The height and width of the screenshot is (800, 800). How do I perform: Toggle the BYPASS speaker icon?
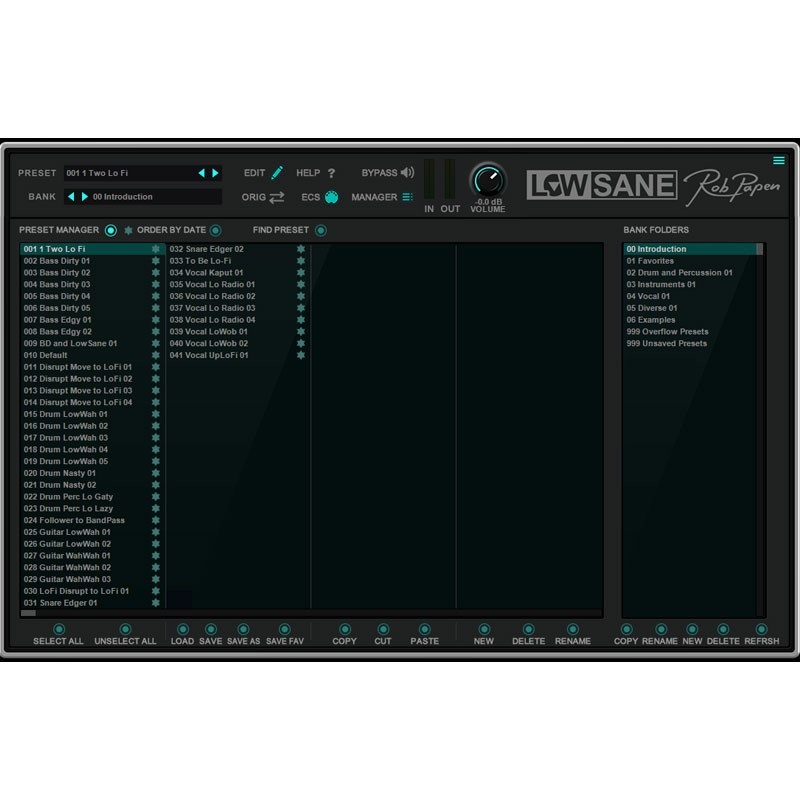click(x=407, y=173)
